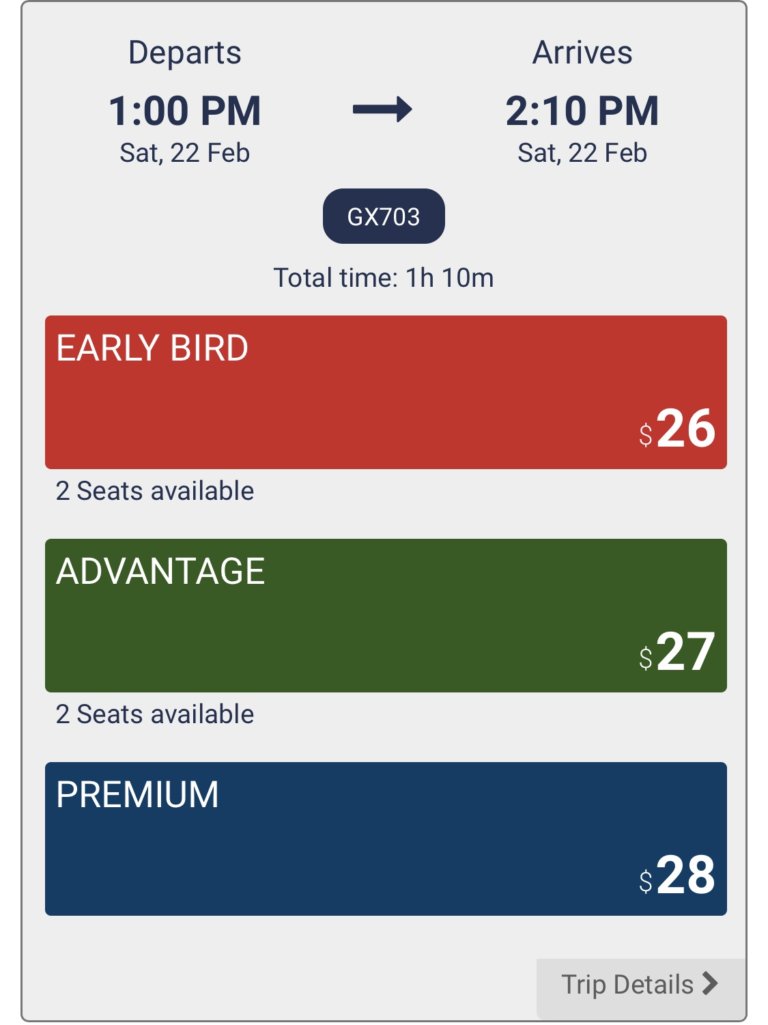Click the Departs heading
This screenshot has width=768, height=1025.
point(185,53)
